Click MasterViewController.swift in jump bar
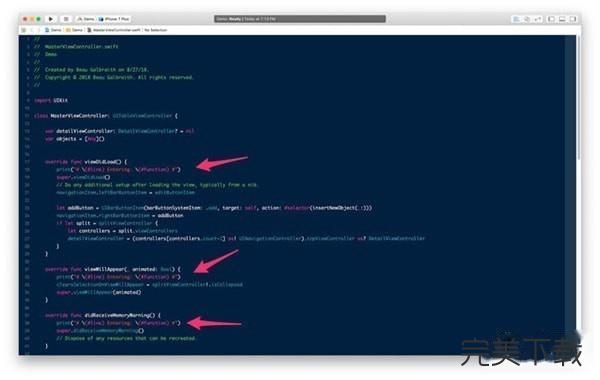 click(114, 30)
